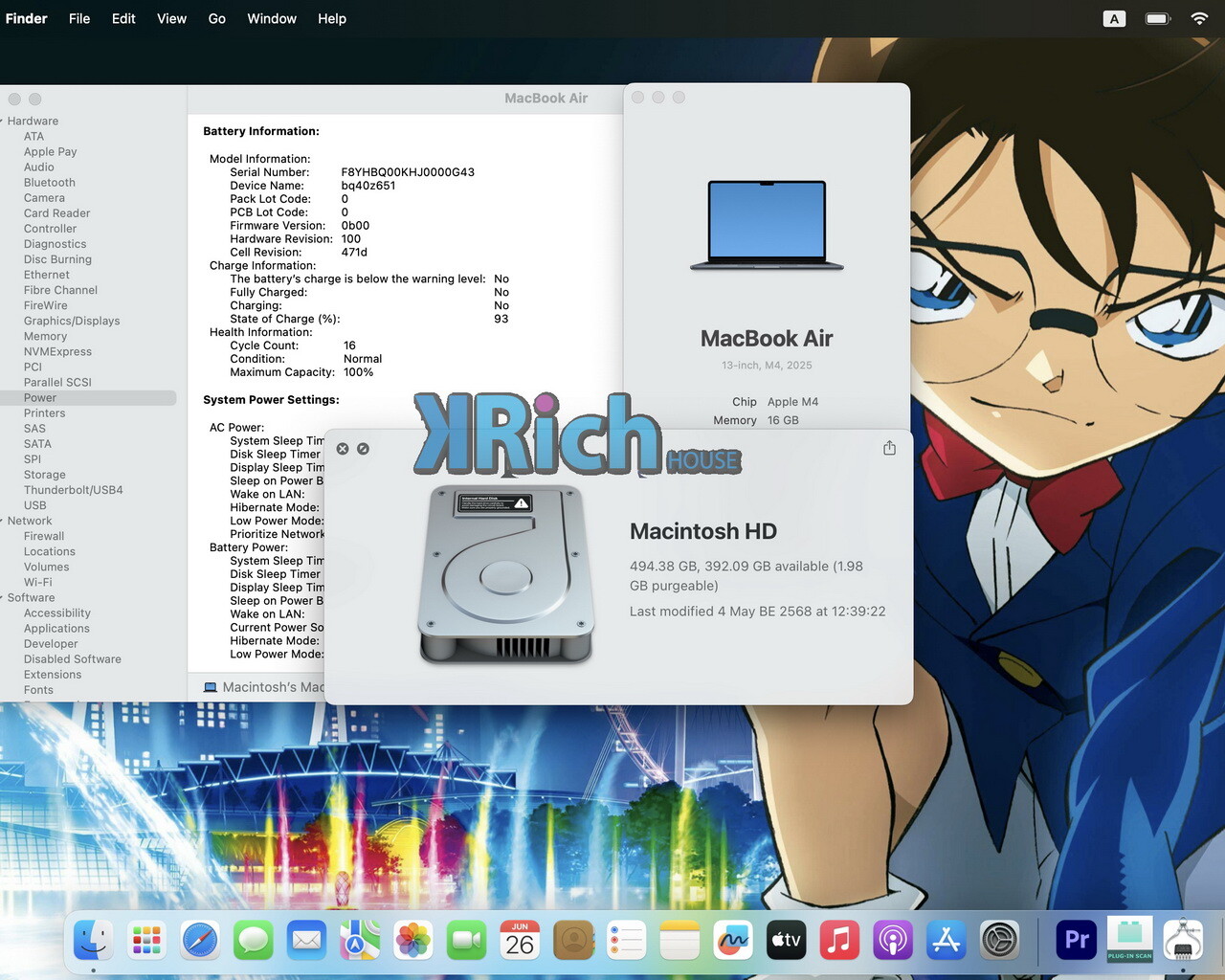Select Apple Pay in Hardware list
1225x980 pixels.
[51, 152]
